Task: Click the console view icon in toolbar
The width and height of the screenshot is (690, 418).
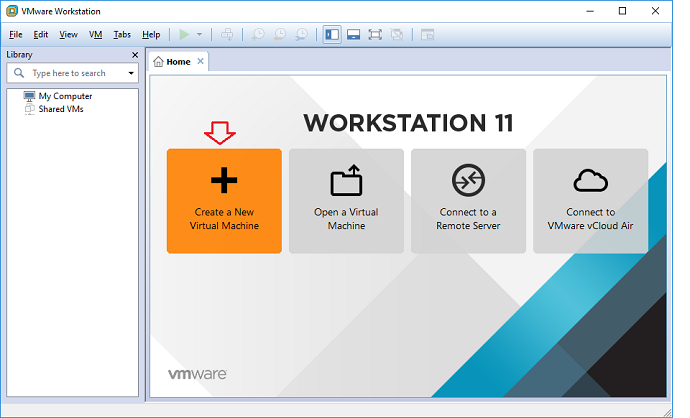Action: pos(427,34)
